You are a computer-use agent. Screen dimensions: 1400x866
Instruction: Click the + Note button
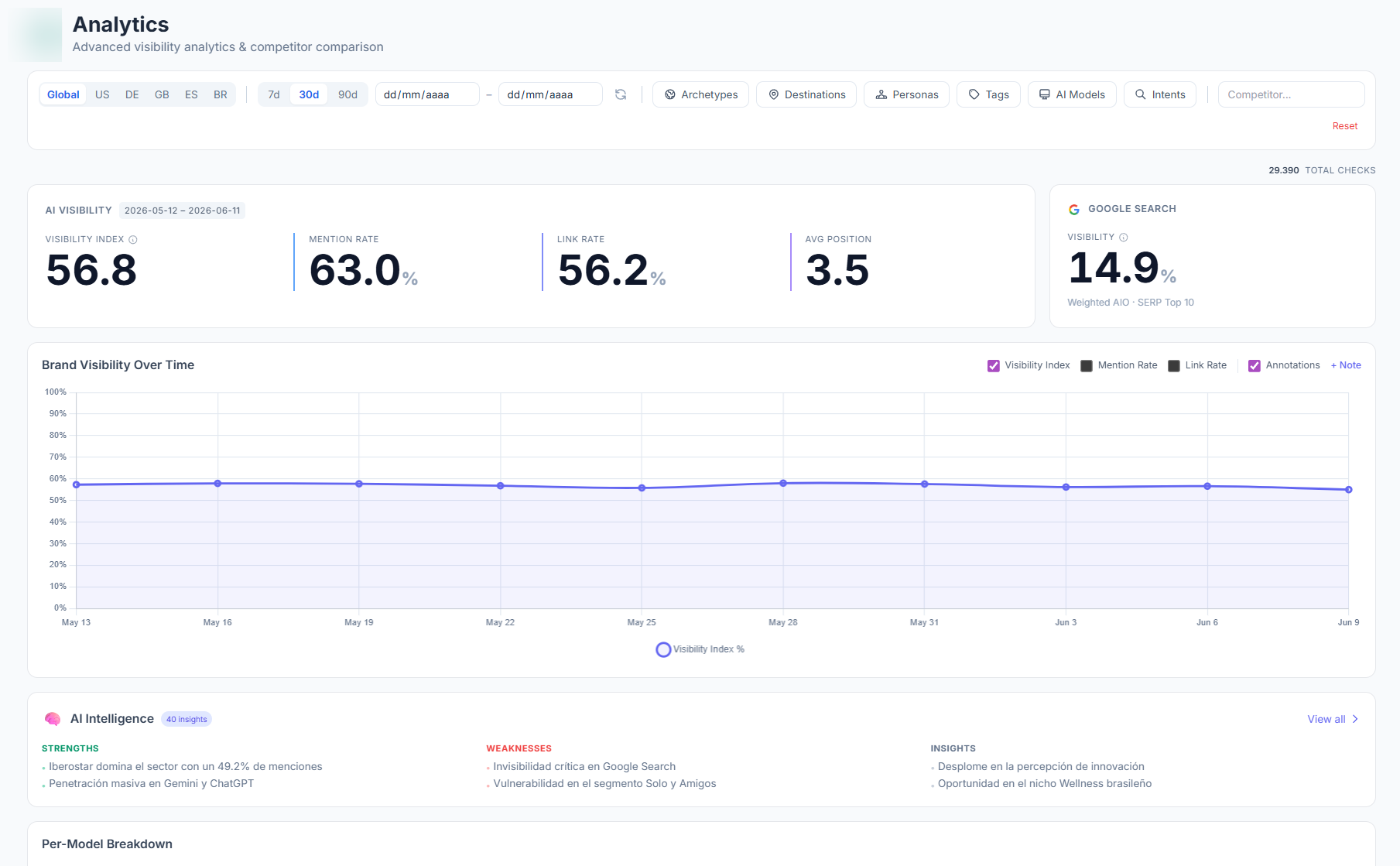[1346, 365]
